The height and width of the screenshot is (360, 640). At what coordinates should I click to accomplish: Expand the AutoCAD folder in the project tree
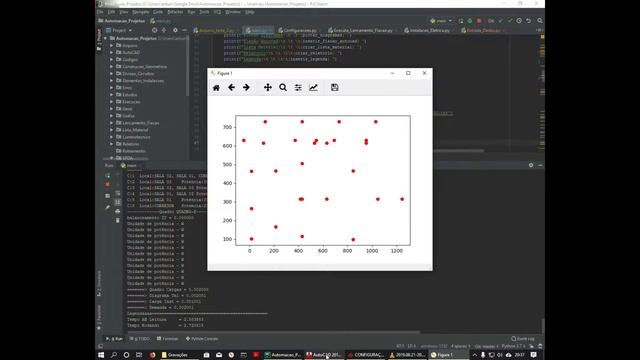pyautogui.click(x=111, y=52)
